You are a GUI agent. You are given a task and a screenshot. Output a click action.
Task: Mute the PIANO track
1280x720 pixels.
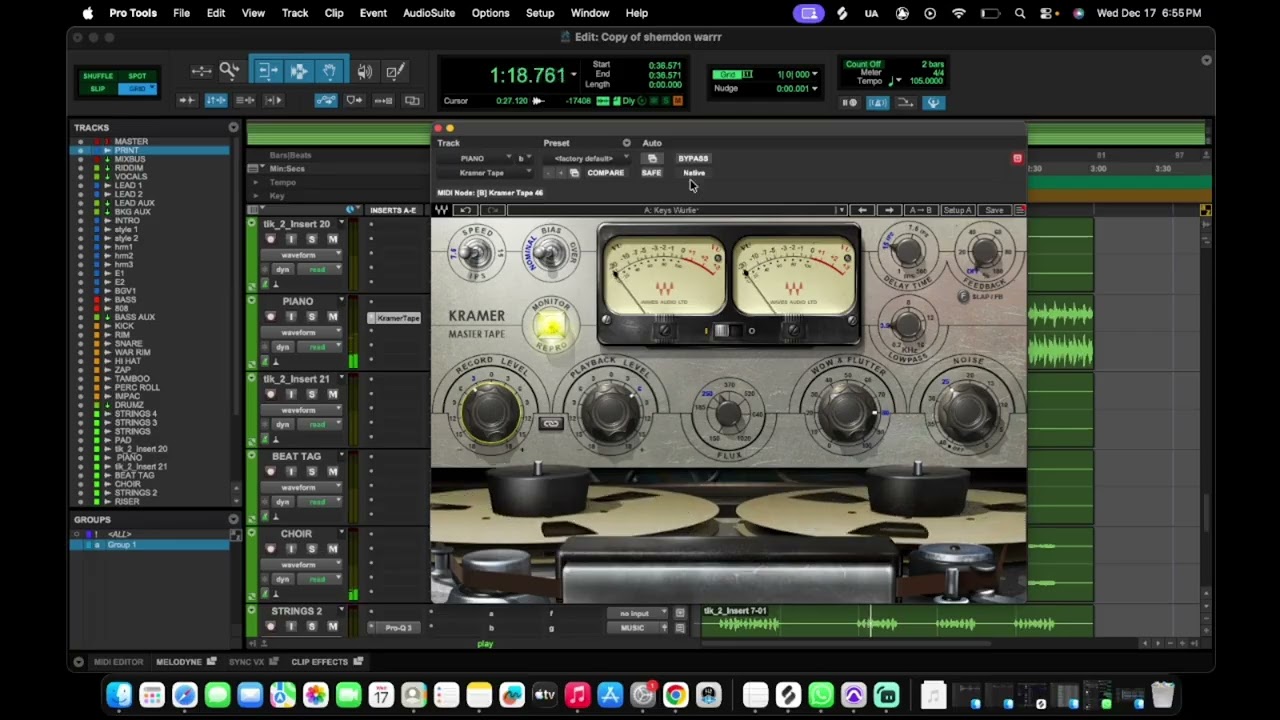click(332, 317)
